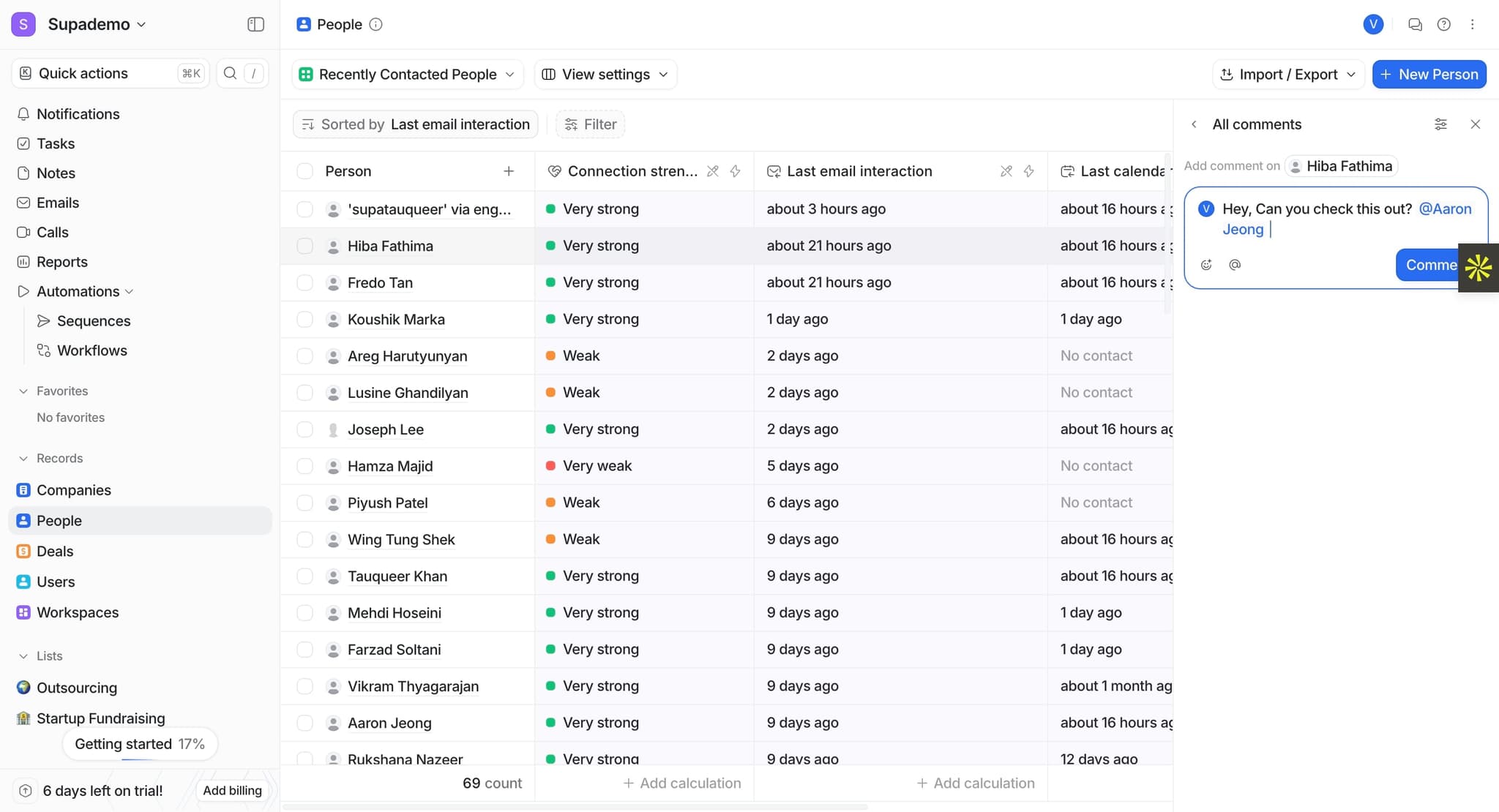Click the info icon next to the People title
1499x812 pixels.
375,24
